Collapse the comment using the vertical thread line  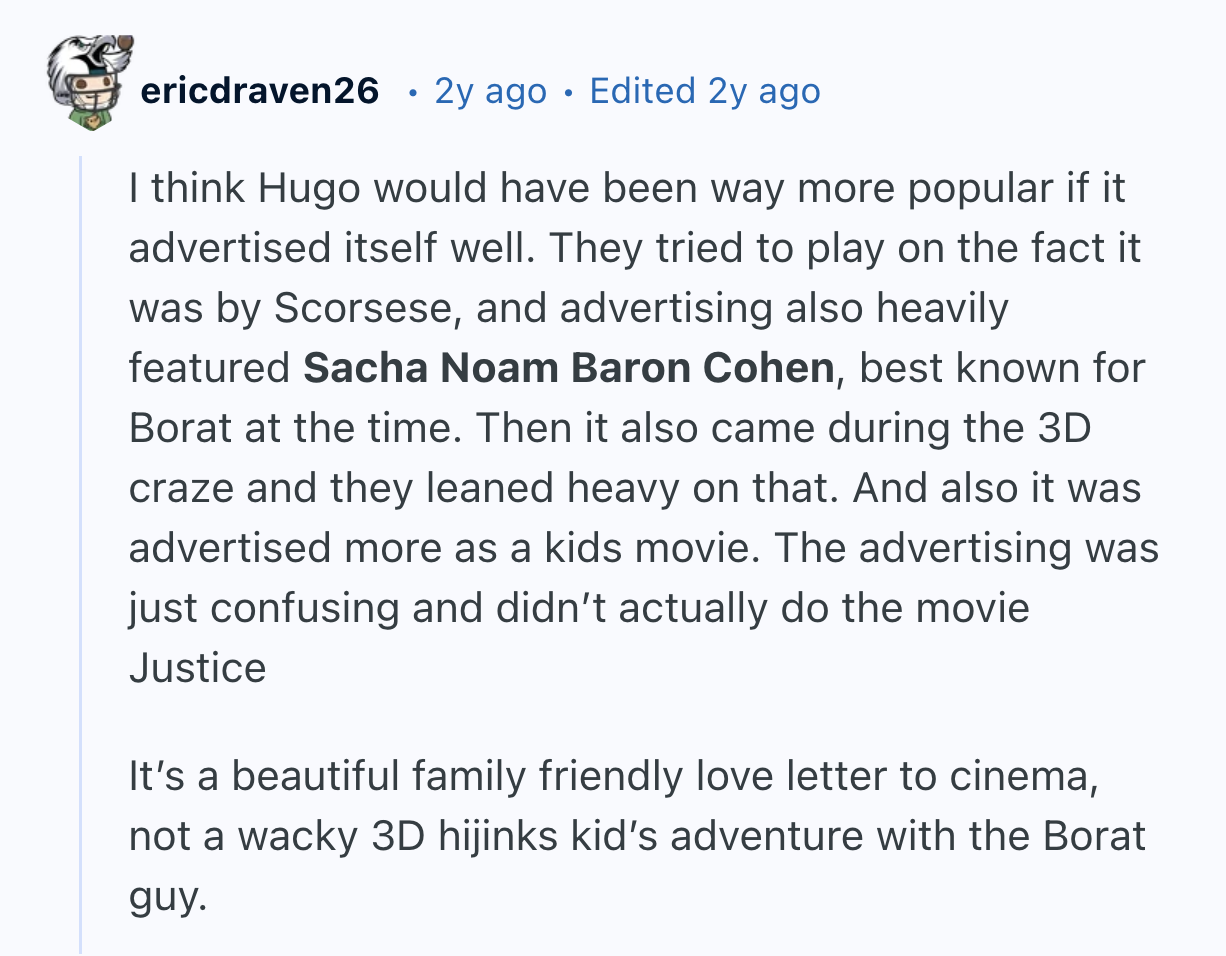coord(81,550)
